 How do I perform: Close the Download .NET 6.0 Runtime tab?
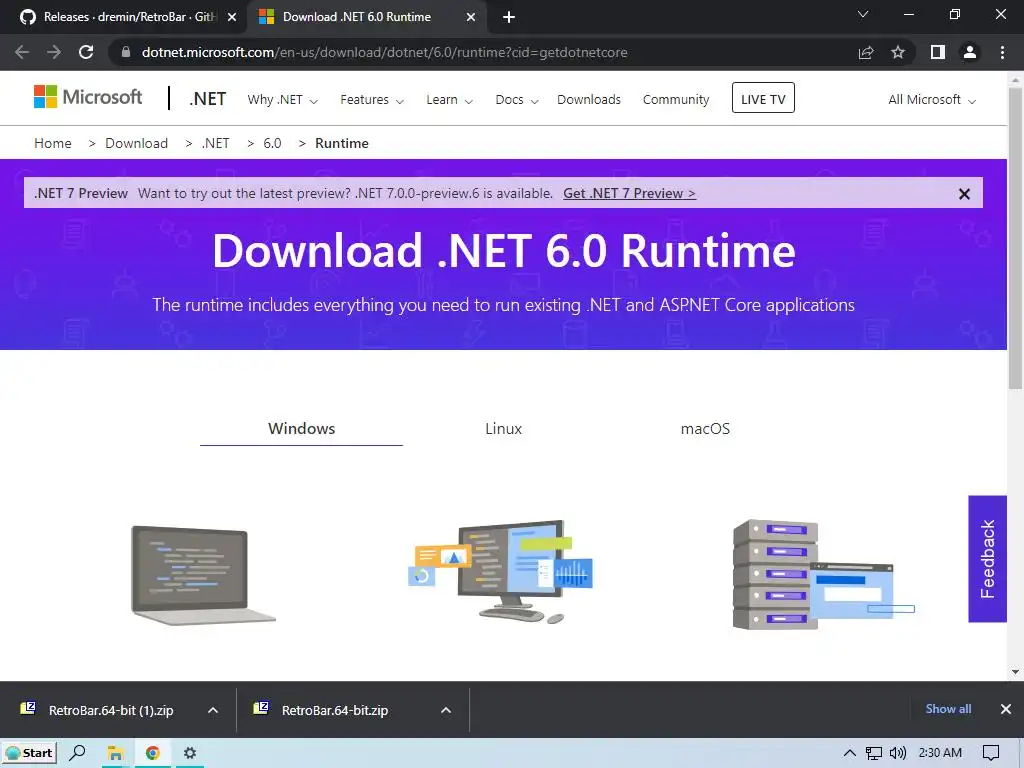471,17
